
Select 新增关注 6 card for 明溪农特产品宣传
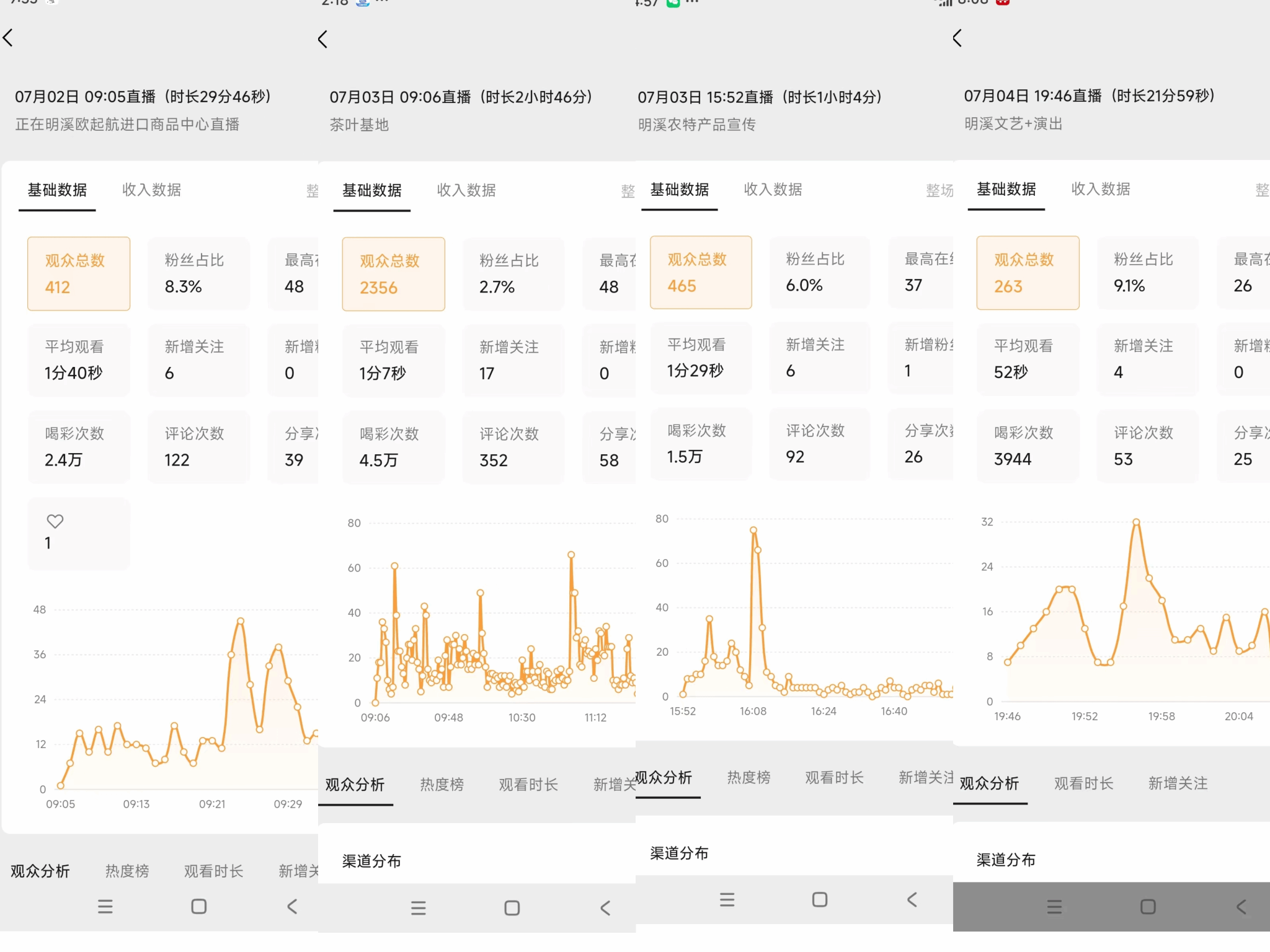click(x=819, y=358)
